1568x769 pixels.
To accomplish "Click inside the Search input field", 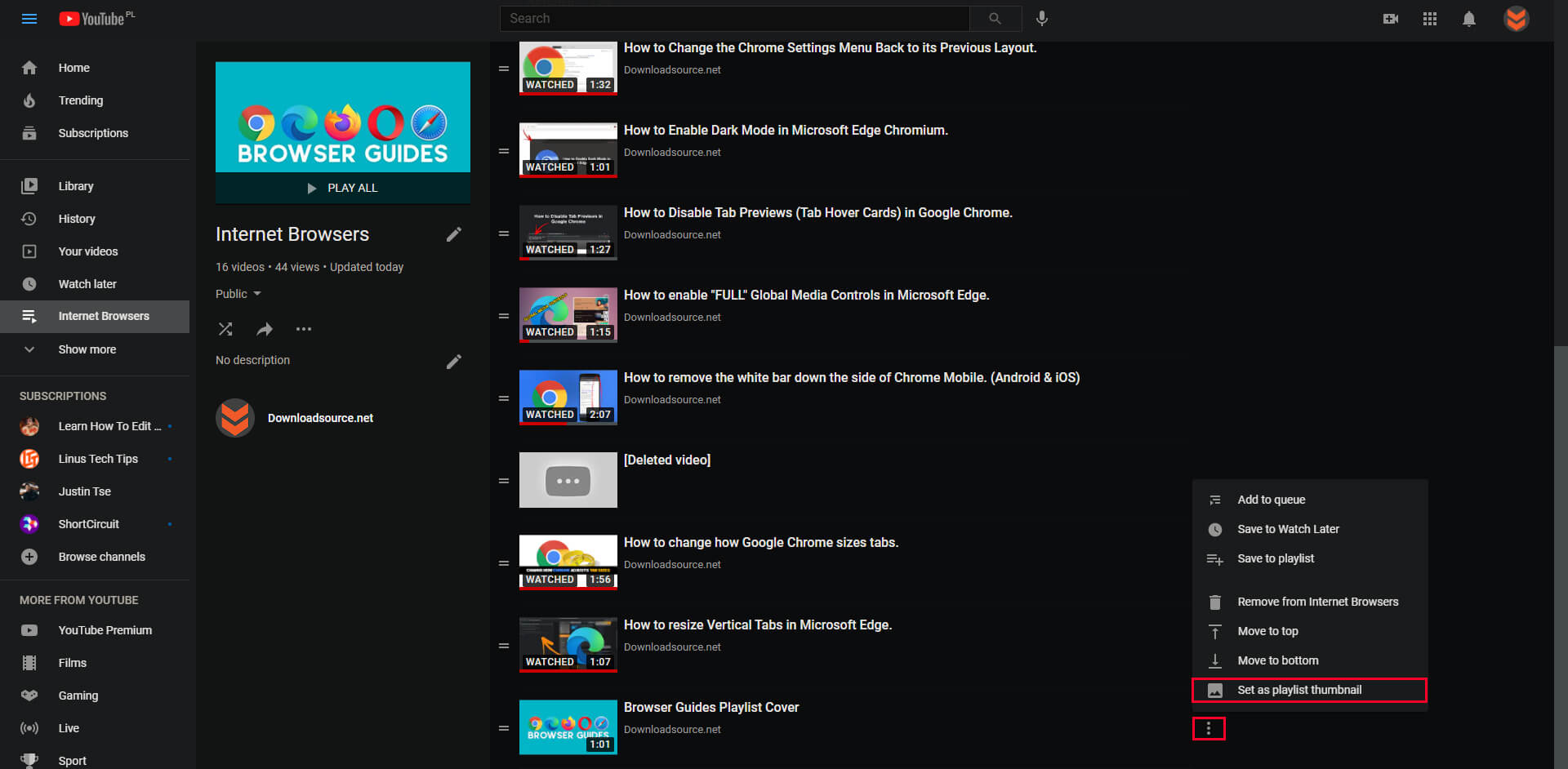I will (x=734, y=19).
